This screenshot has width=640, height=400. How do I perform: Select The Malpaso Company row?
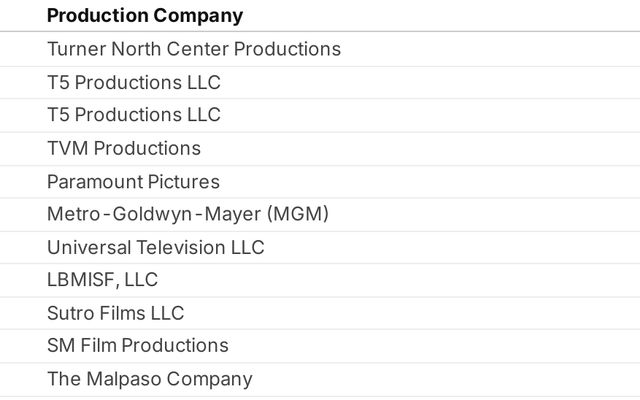[149, 379]
